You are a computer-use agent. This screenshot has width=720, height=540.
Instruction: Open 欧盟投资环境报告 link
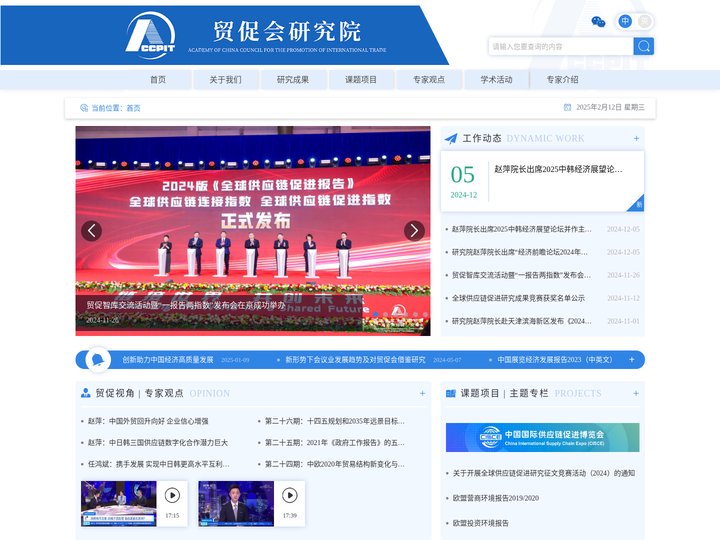(481, 523)
